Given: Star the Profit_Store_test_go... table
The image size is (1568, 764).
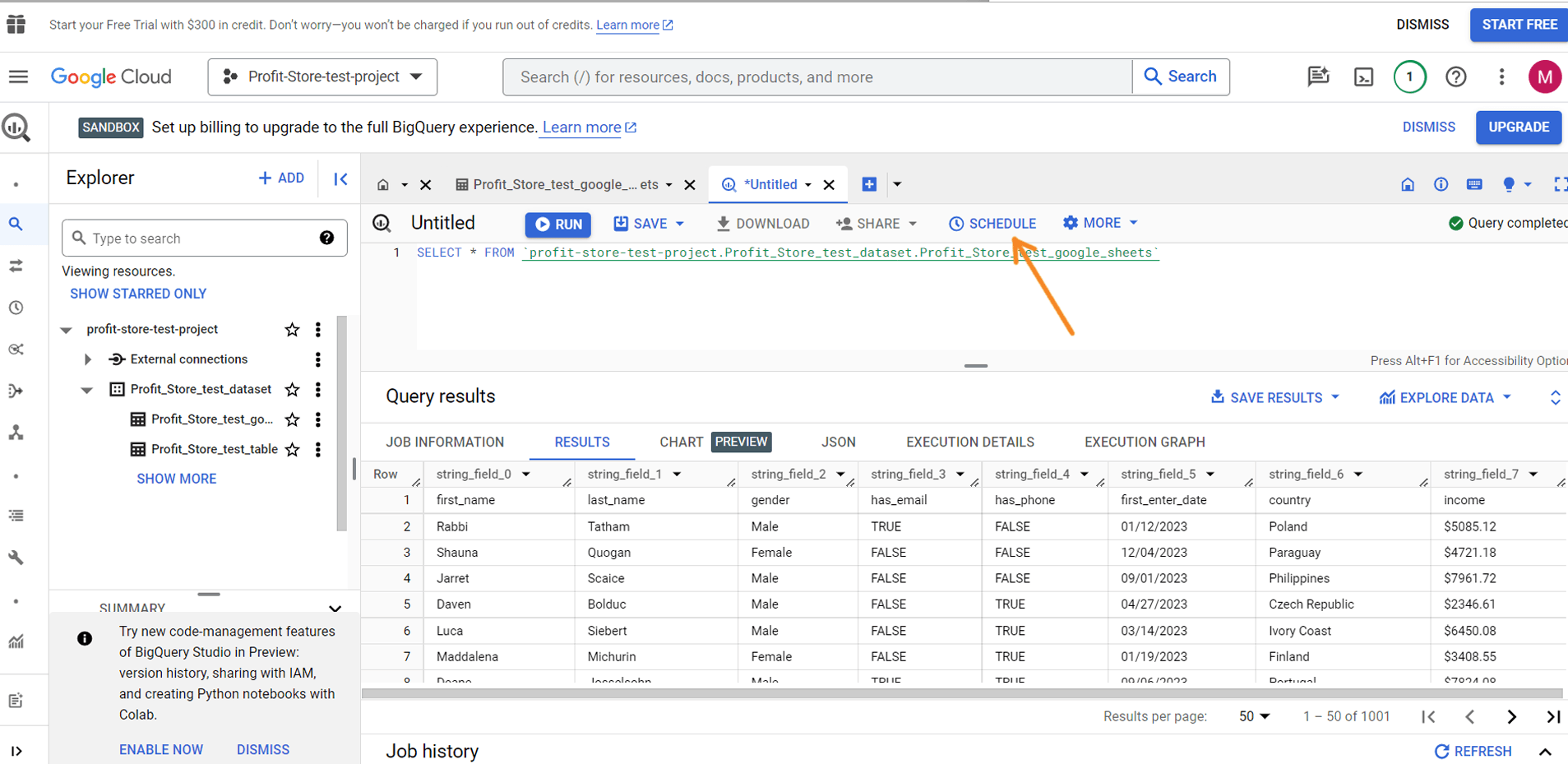Looking at the screenshot, I should click(292, 419).
